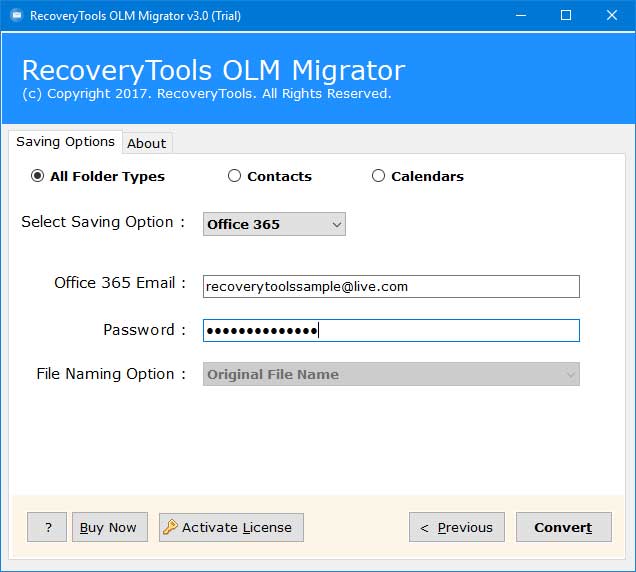Select the Contacts radio button
Screen dimensions: 636x572
[234, 176]
